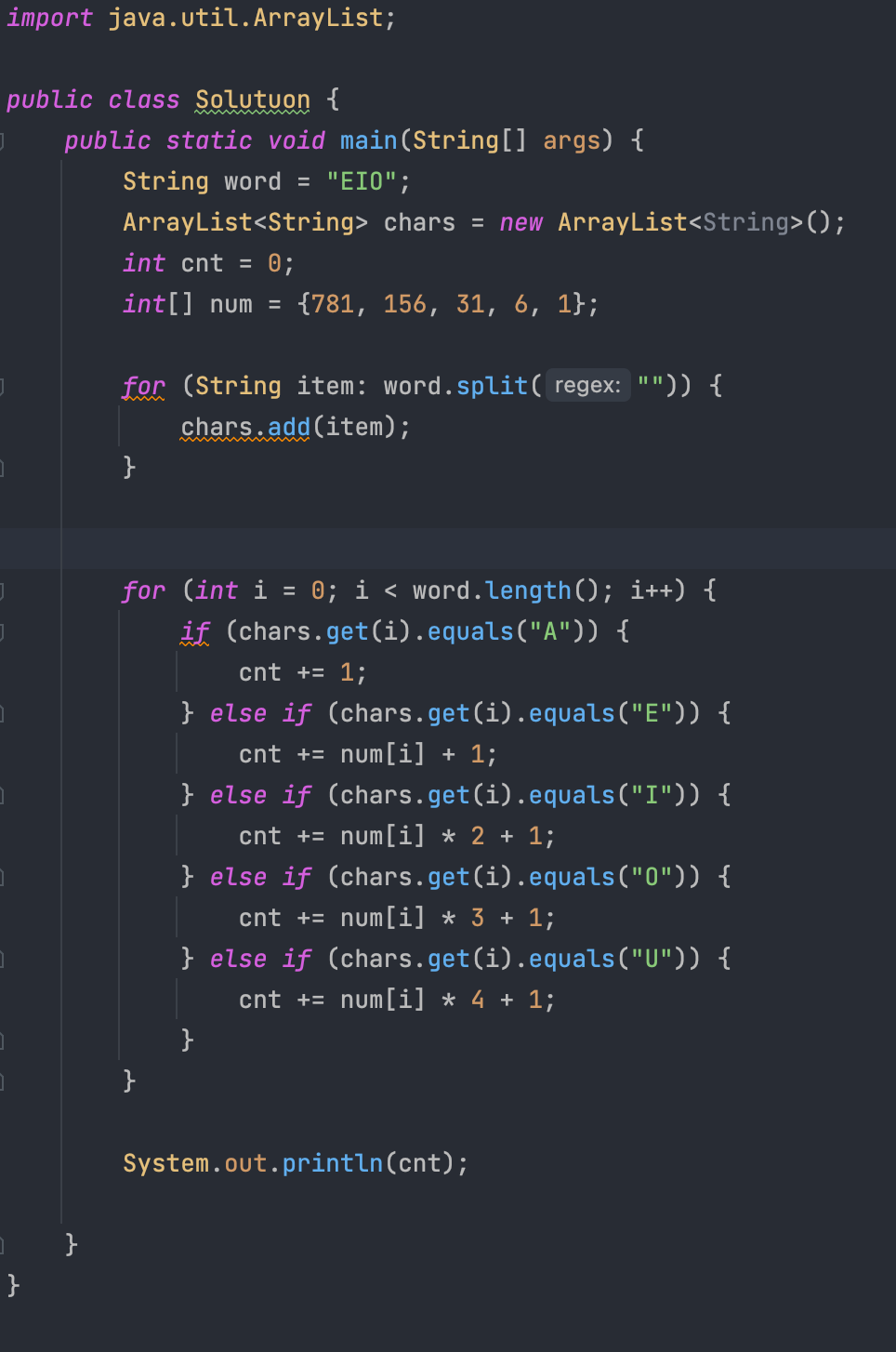The image size is (896, 1352).
Task: Click the new keyword before ArrayList
Action: click(520, 222)
